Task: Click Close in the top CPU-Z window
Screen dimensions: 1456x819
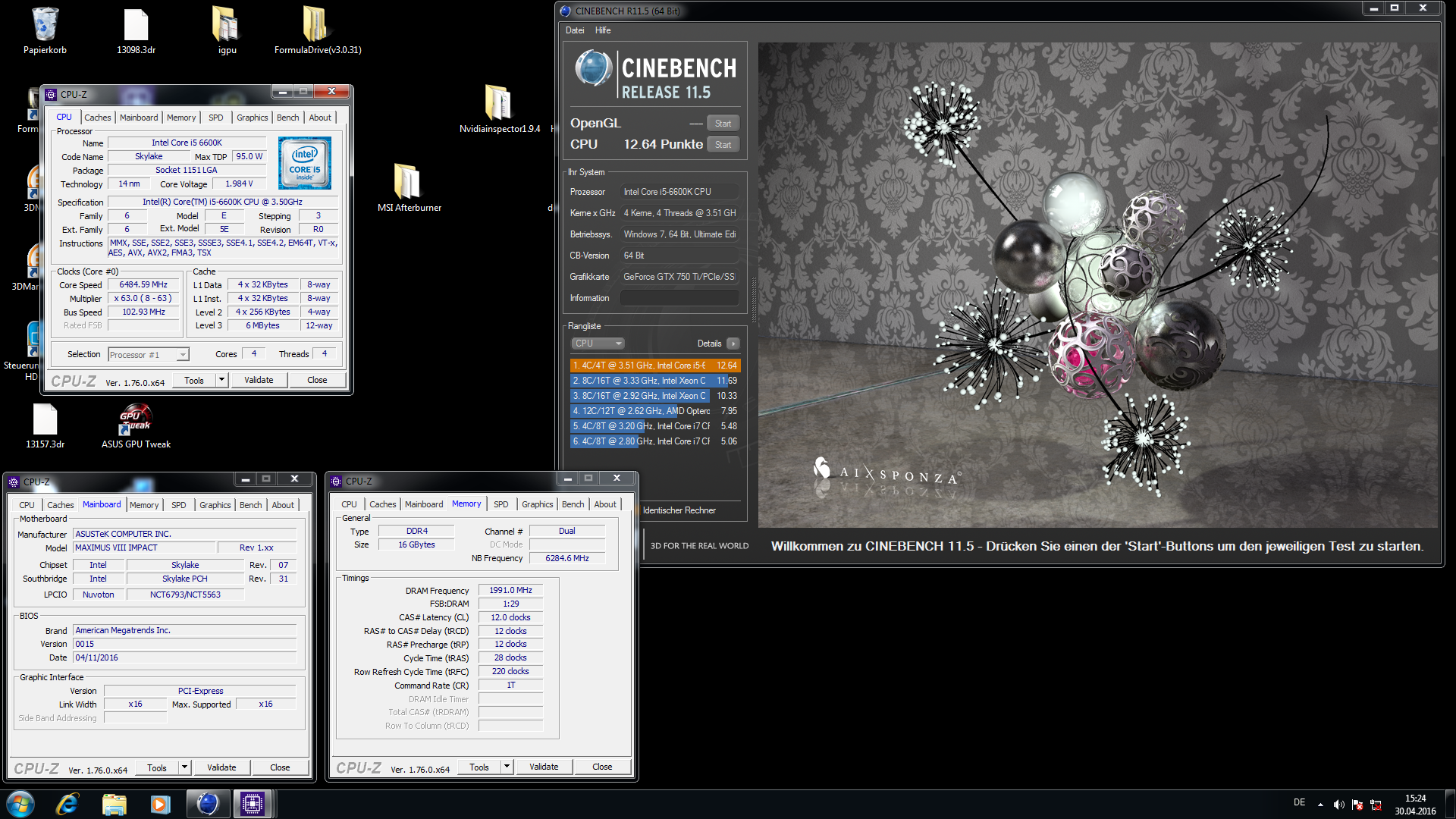Action: click(317, 380)
